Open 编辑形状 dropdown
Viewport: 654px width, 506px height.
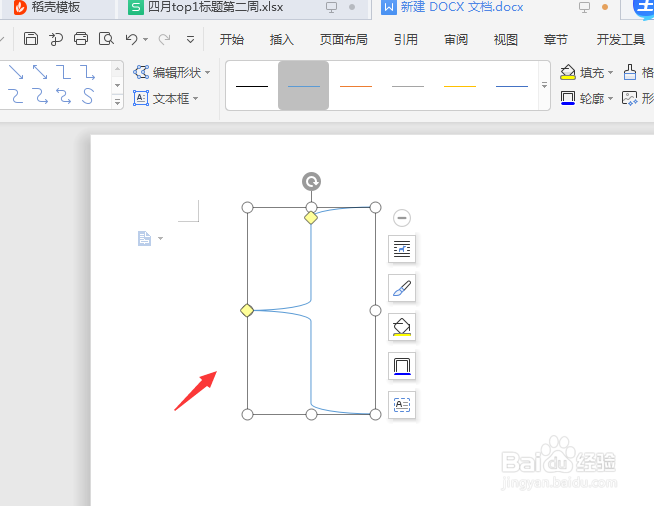point(171,73)
